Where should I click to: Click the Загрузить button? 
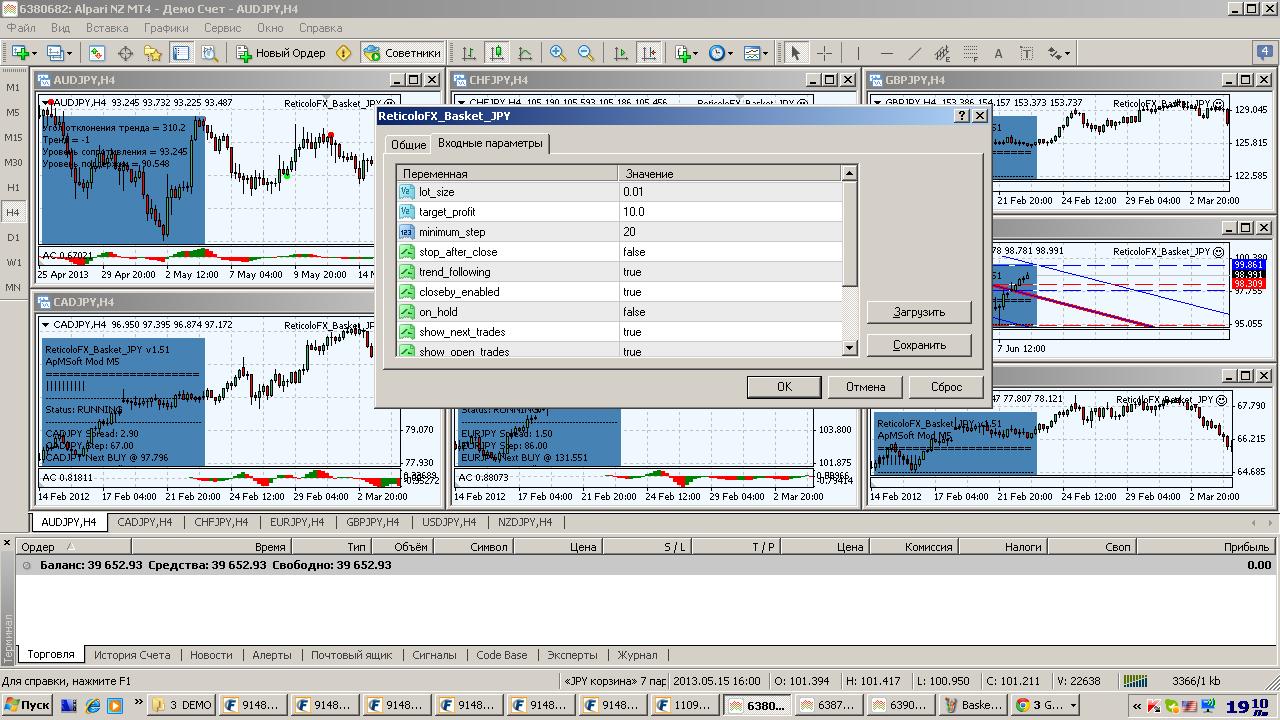[919, 312]
